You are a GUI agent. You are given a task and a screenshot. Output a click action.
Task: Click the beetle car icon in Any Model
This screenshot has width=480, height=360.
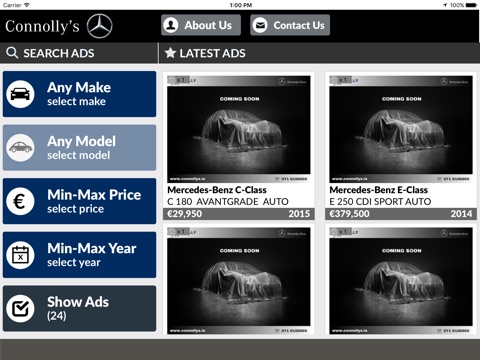(x=20, y=148)
